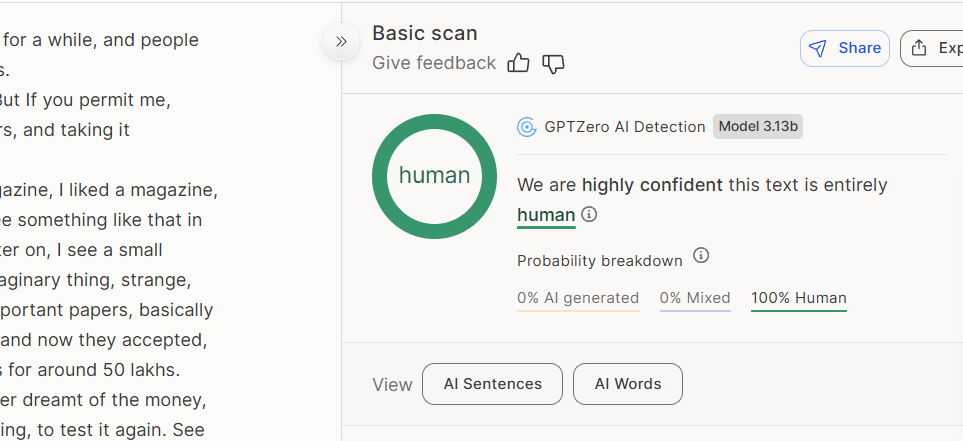Click the Model 3.13b badge
The image size is (963, 441).
(x=757, y=126)
